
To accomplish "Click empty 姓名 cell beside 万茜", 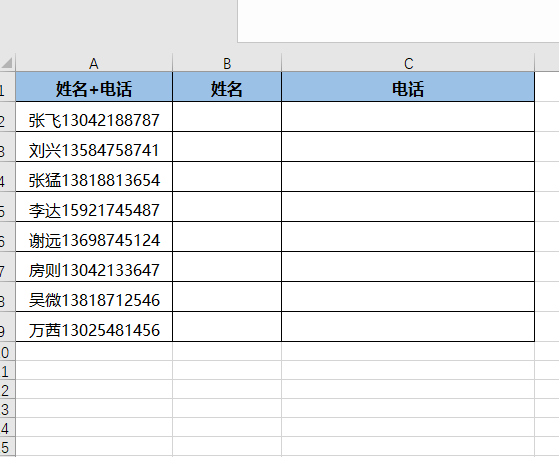I will [x=227, y=327].
